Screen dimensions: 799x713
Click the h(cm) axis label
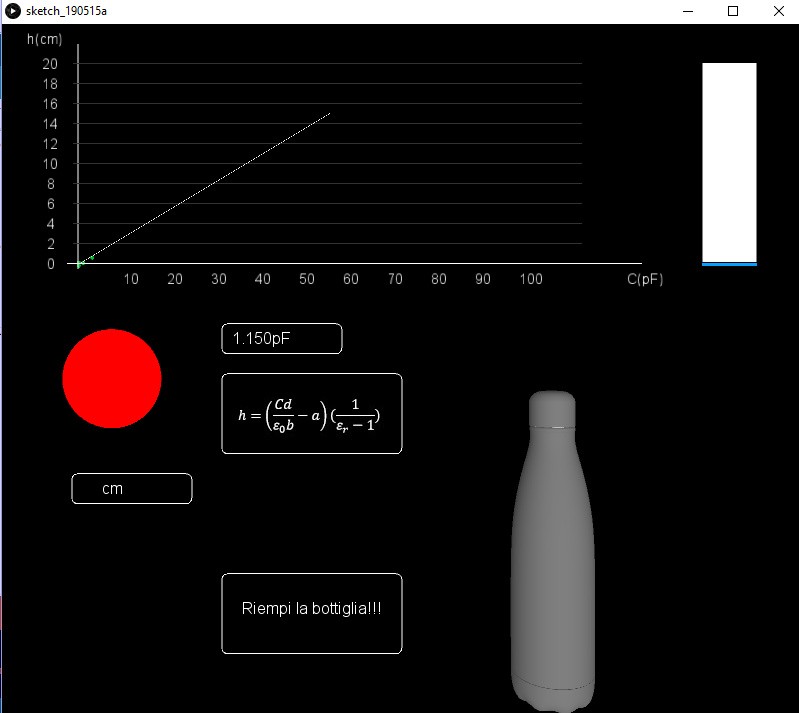pyautogui.click(x=44, y=39)
